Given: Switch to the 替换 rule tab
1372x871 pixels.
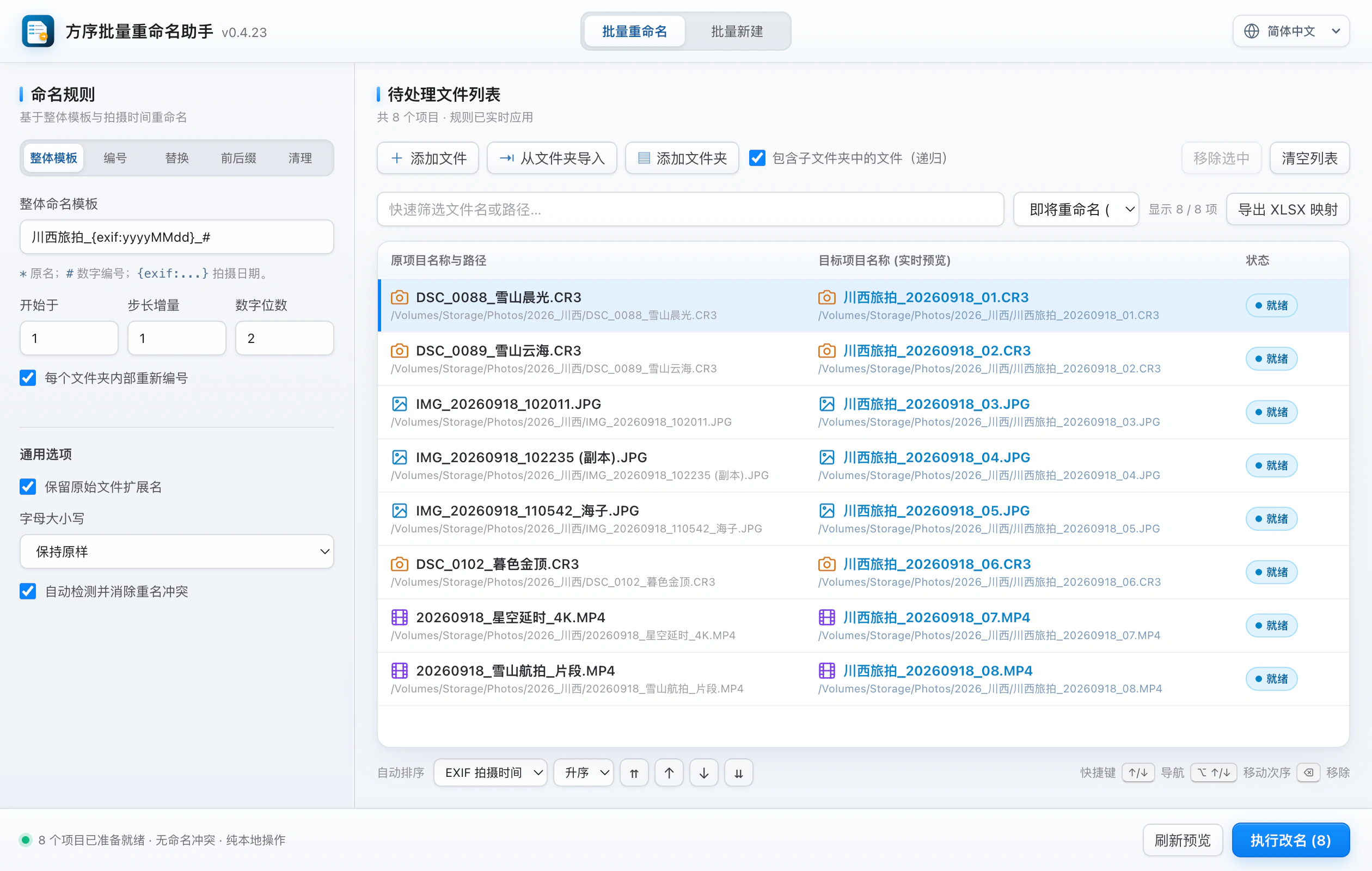Looking at the screenshot, I should point(176,158).
